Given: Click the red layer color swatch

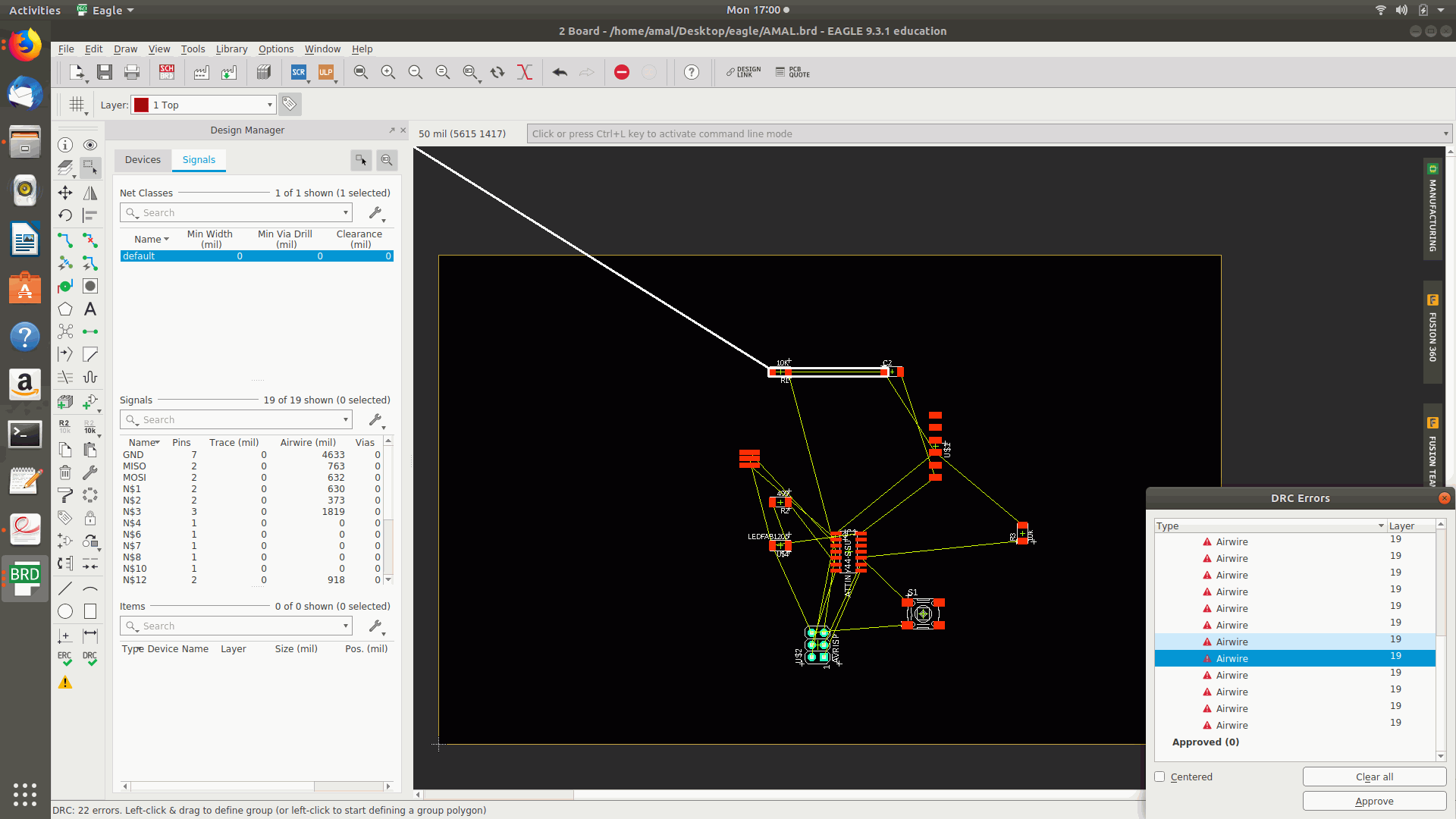Looking at the screenshot, I should coord(141,105).
